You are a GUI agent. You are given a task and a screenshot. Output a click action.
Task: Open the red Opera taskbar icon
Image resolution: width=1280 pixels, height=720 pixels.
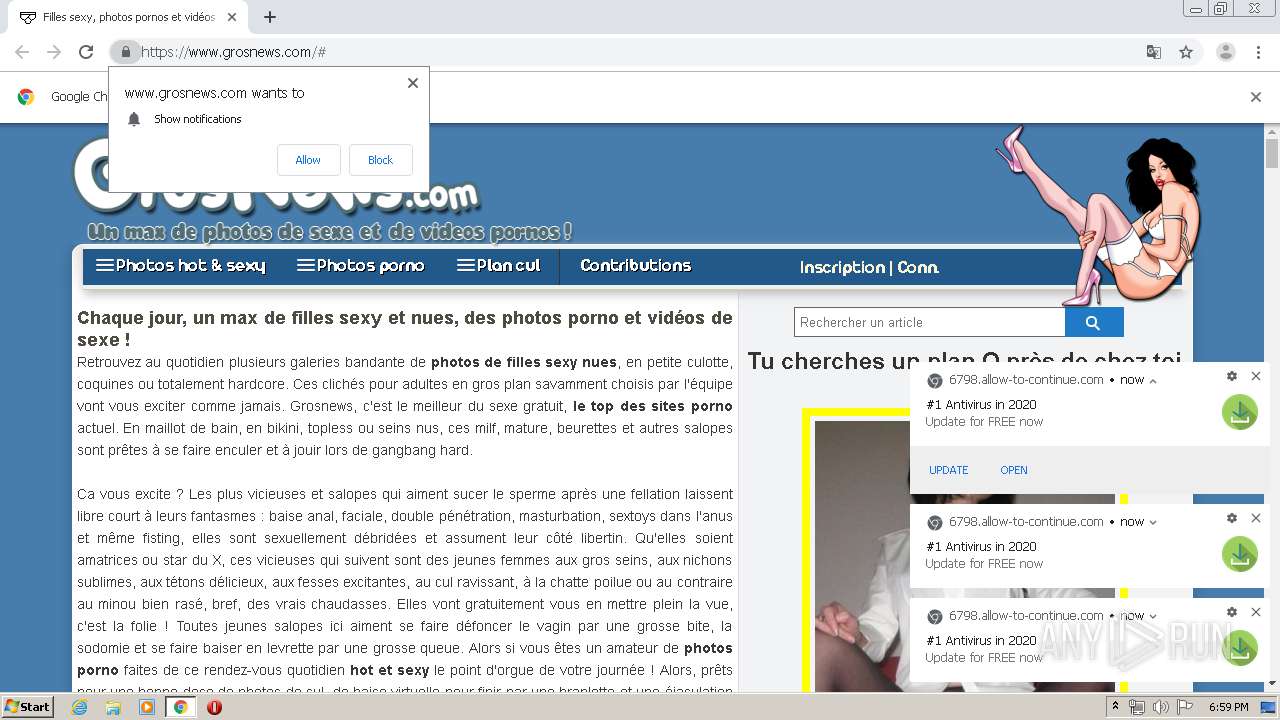[214, 707]
